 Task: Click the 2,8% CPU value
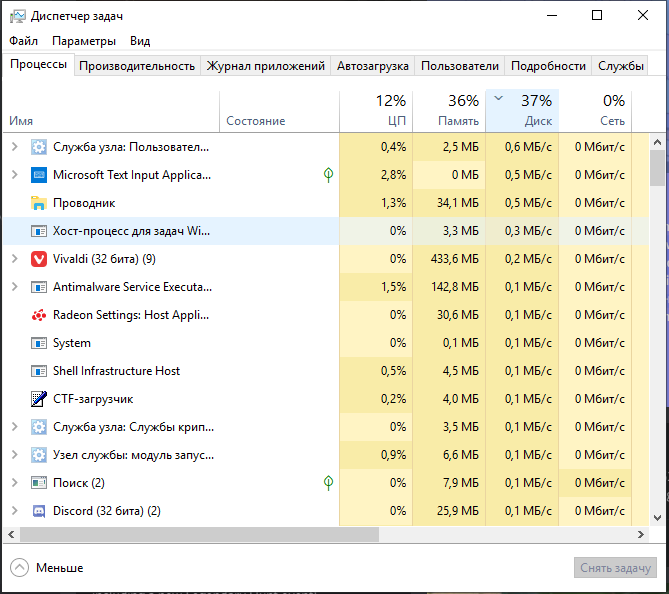tap(393, 175)
